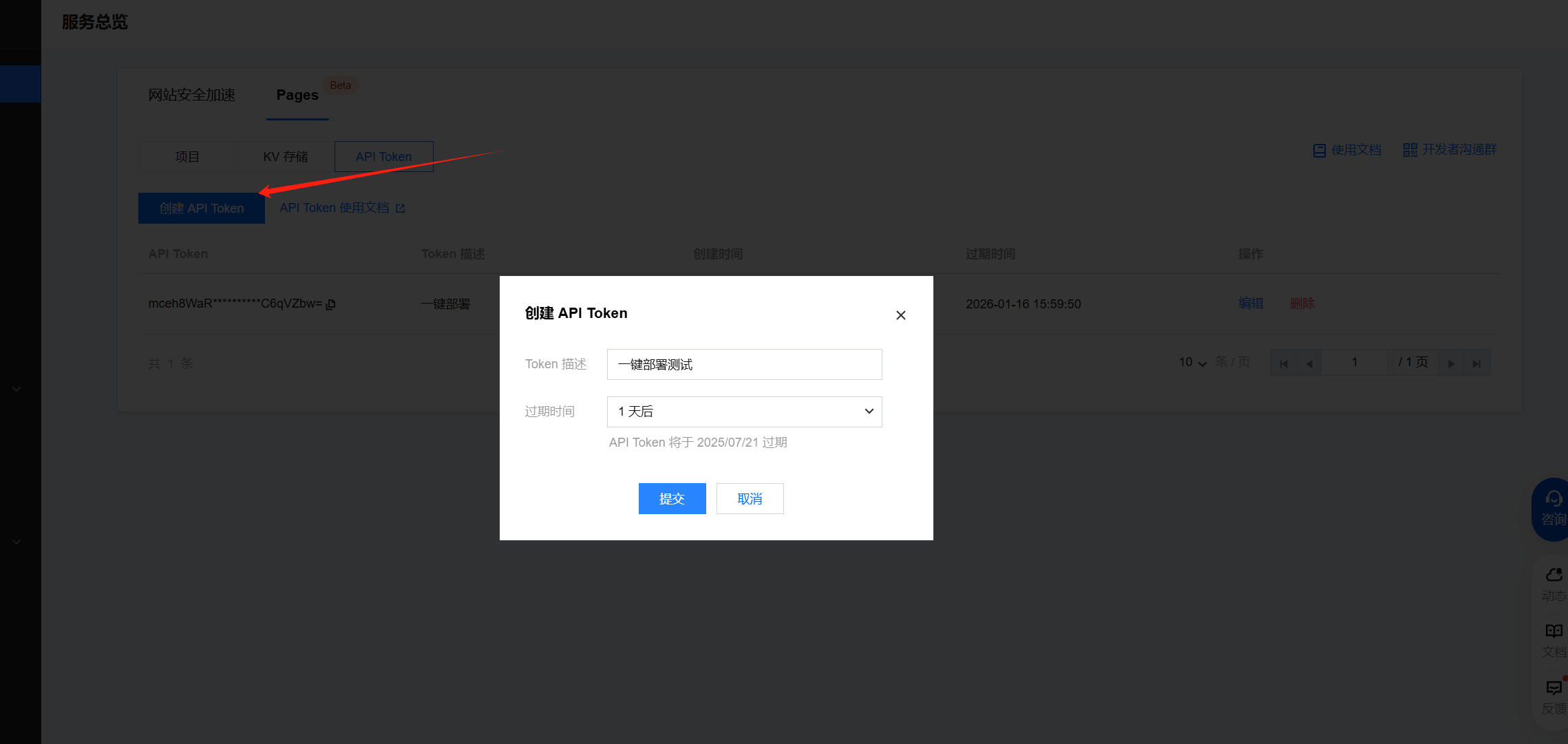Copy the mceh8WaR token with copy icon
This screenshot has height=744, width=1568.
coord(330,304)
